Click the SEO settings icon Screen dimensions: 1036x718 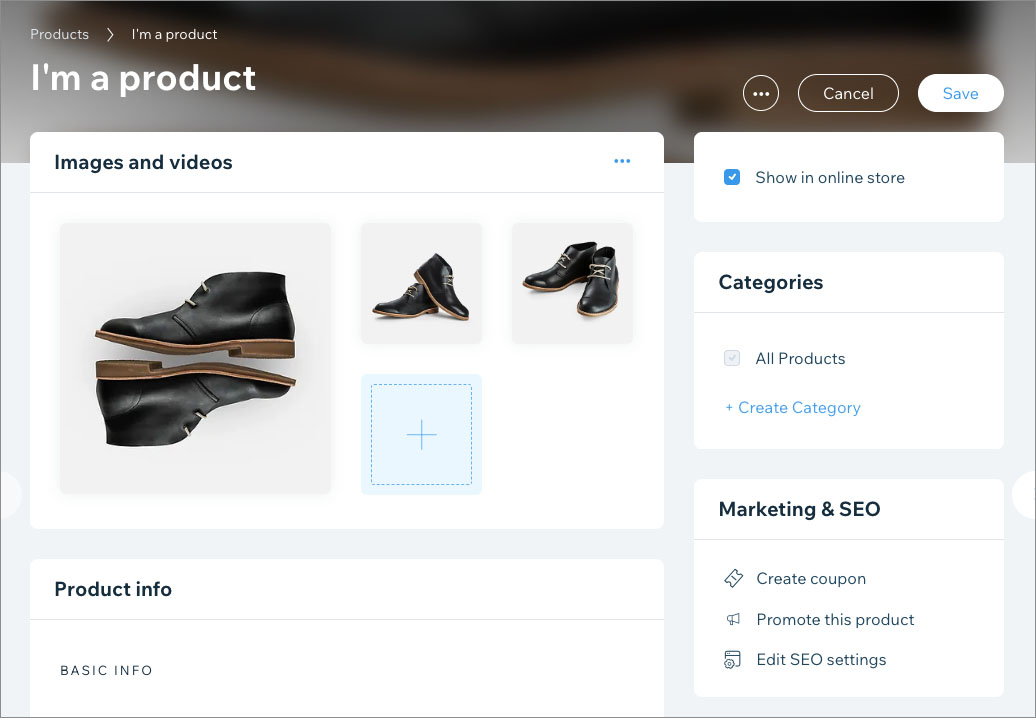point(733,659)
